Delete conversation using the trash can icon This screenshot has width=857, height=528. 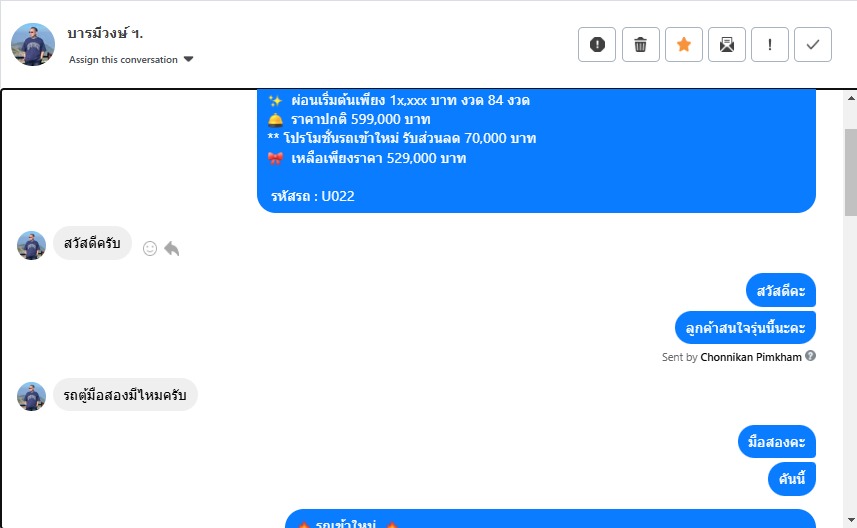(x=641, y=44)
